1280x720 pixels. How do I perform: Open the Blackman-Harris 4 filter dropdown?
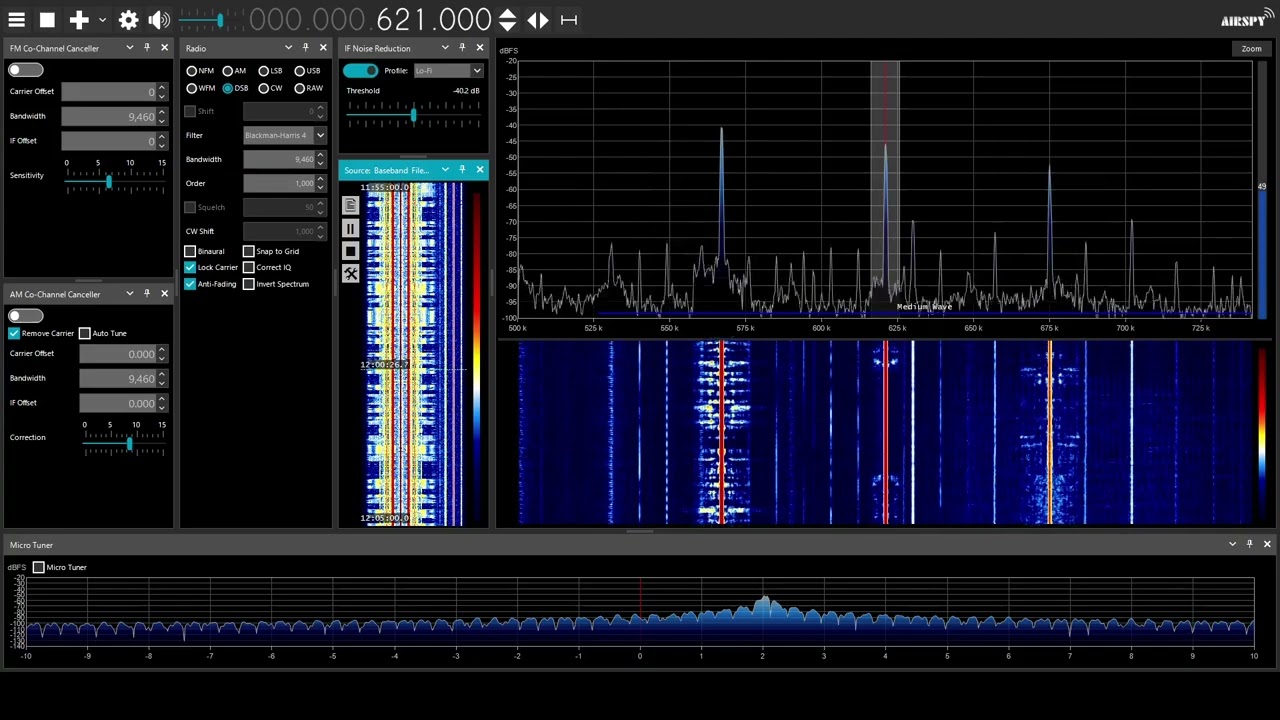285,135
